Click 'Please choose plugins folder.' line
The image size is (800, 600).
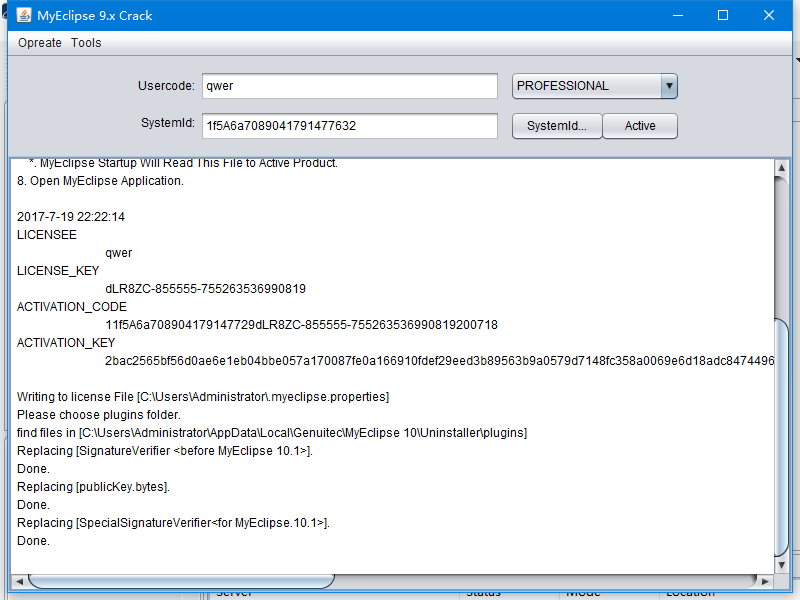pyautogui.click(x=99, y=415)
